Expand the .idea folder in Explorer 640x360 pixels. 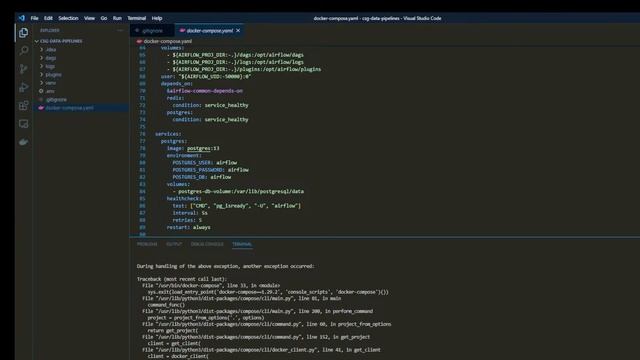[x=81, y=49]
